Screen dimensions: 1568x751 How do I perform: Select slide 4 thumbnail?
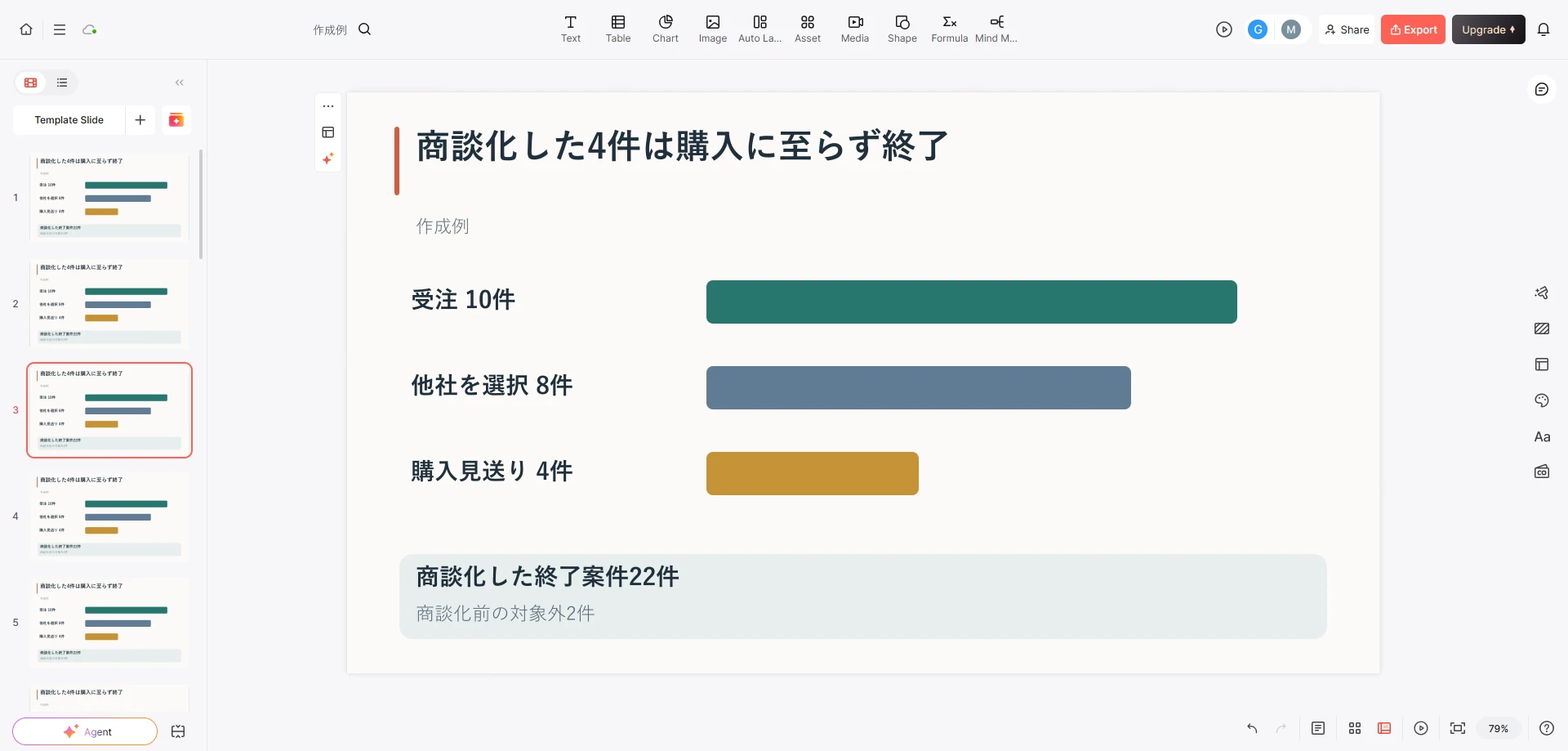coord(109,516)
